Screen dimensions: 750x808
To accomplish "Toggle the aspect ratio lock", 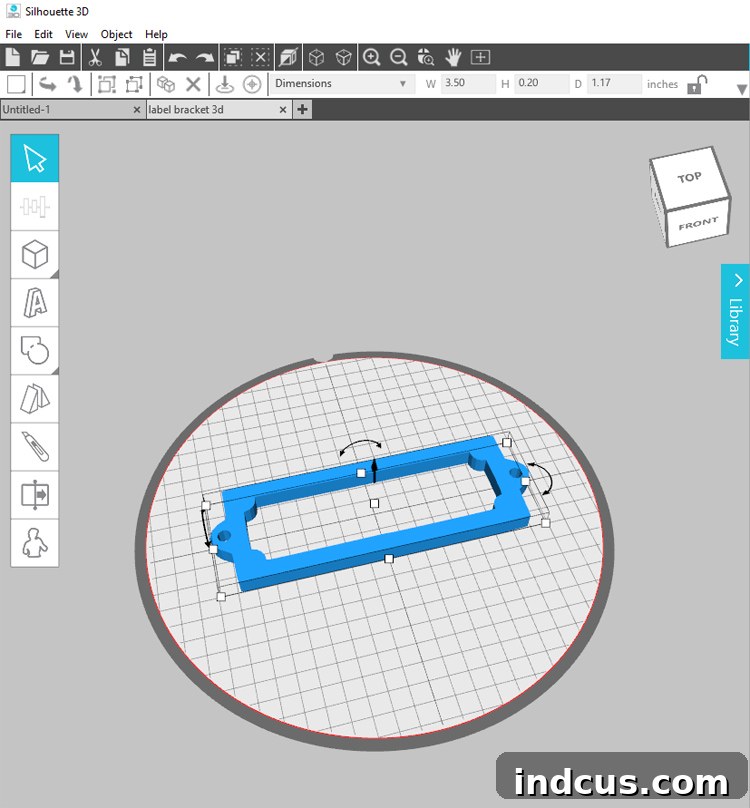I will click(x=697, y=84).
